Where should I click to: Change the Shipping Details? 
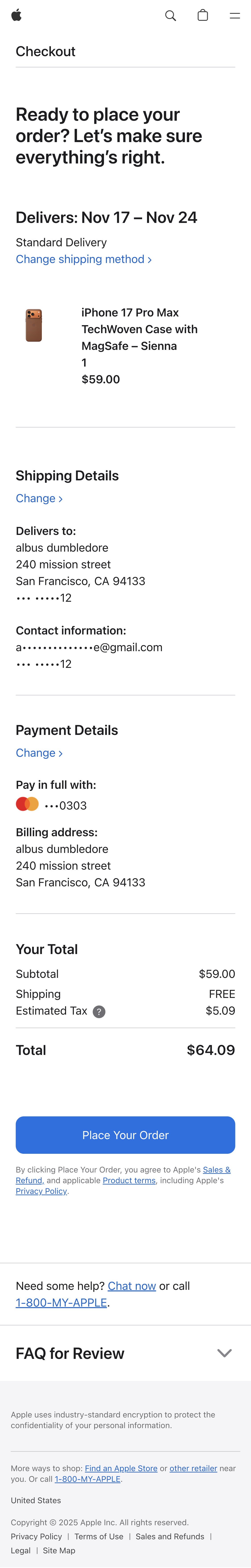(39, 499)
